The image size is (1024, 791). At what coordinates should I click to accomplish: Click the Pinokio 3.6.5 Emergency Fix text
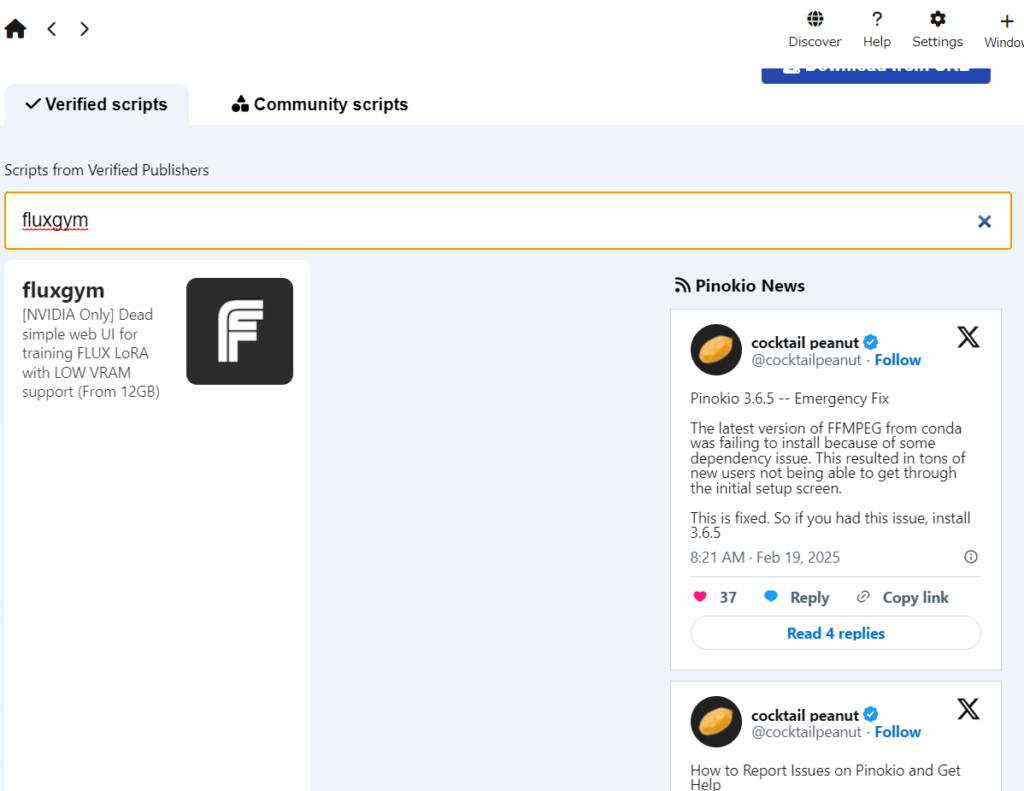pyautogui.click(x=790, y=398)
